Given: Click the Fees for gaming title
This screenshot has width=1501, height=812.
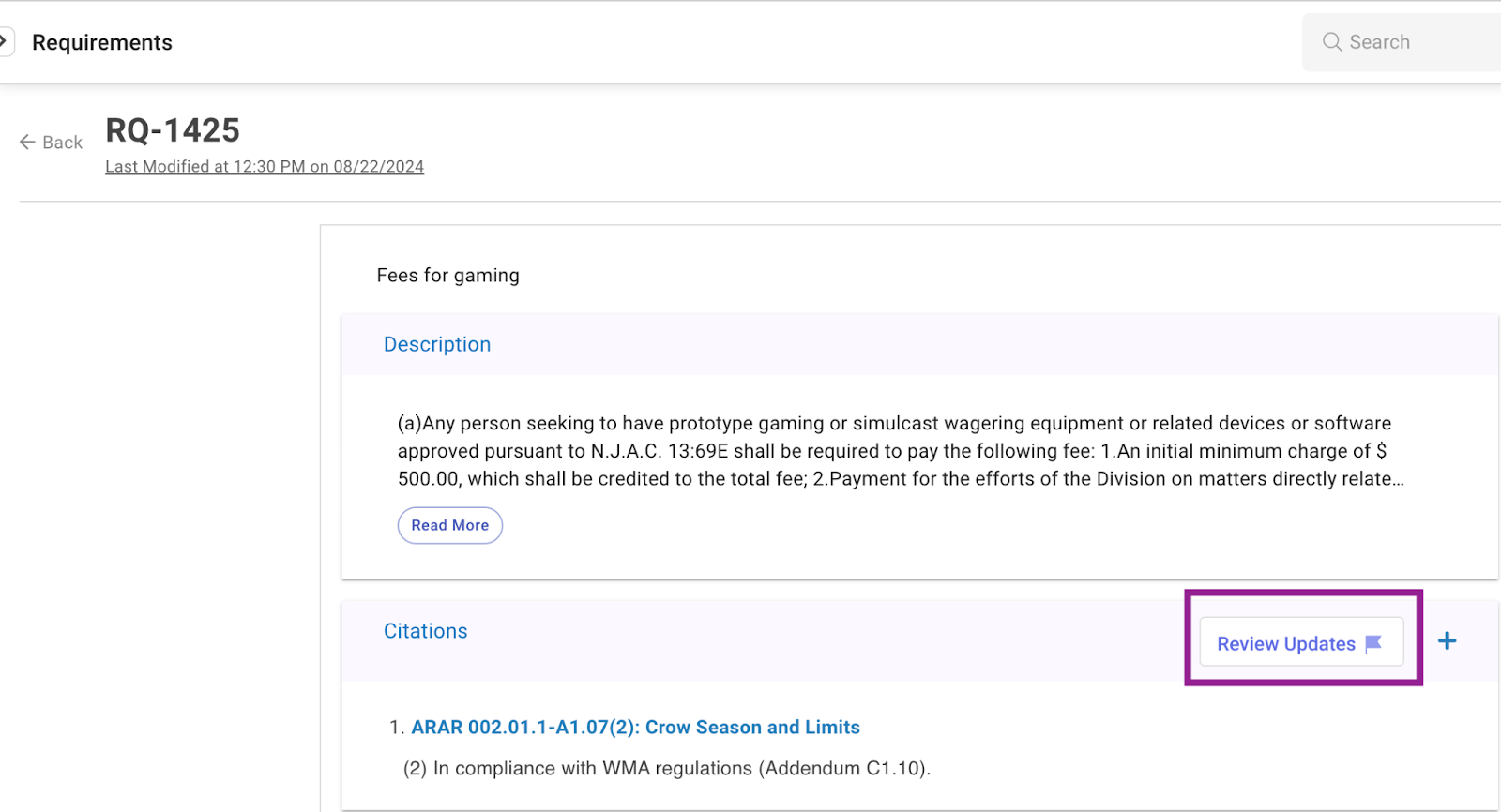Looking at the screenshot, I should coord(447,276).
